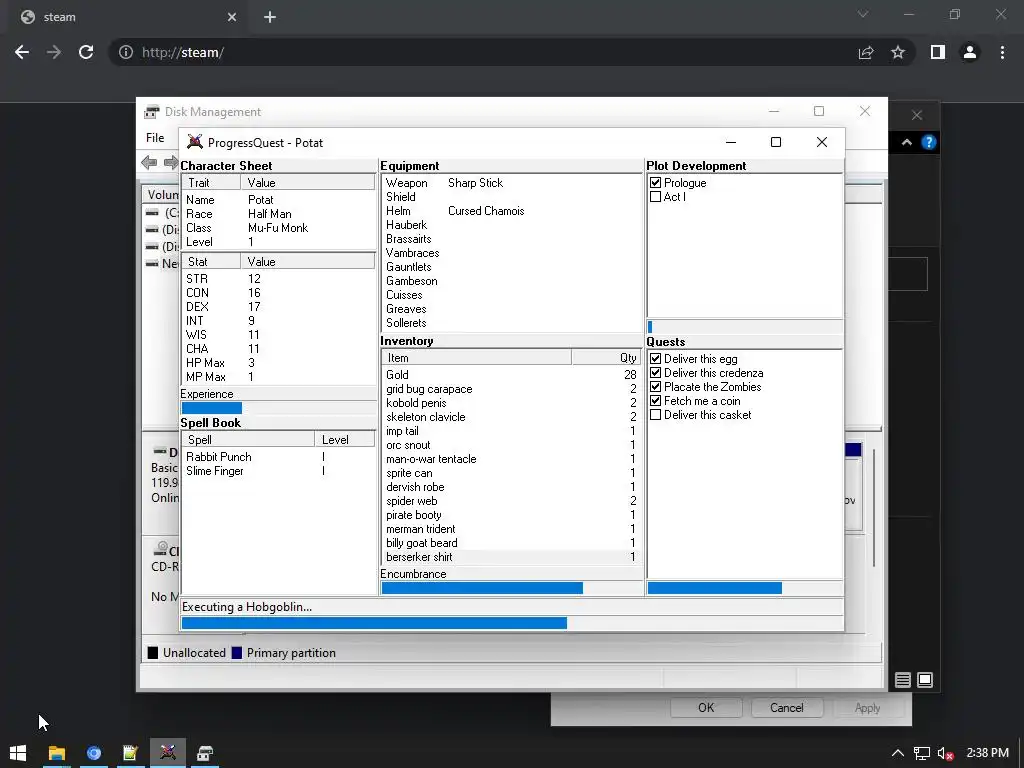Click the browser forward arrow
The height and width of the screenshot is (768, 1024).
[54, 52]
